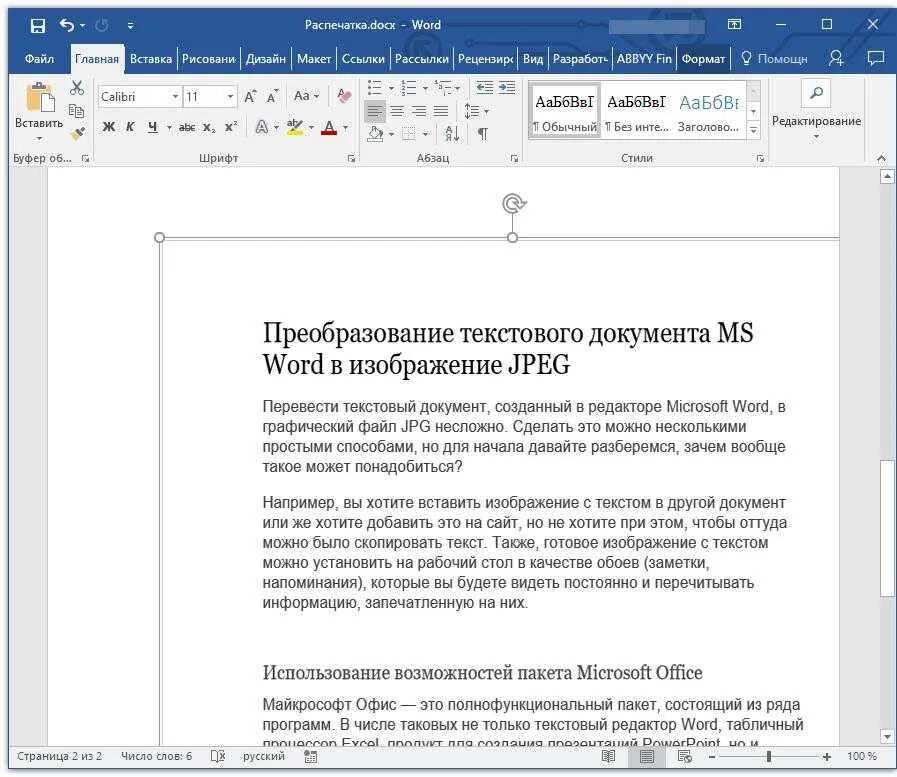Open the undo history dropdown arrow
This screenshot has height=777, width=897.
coord(82,26)
